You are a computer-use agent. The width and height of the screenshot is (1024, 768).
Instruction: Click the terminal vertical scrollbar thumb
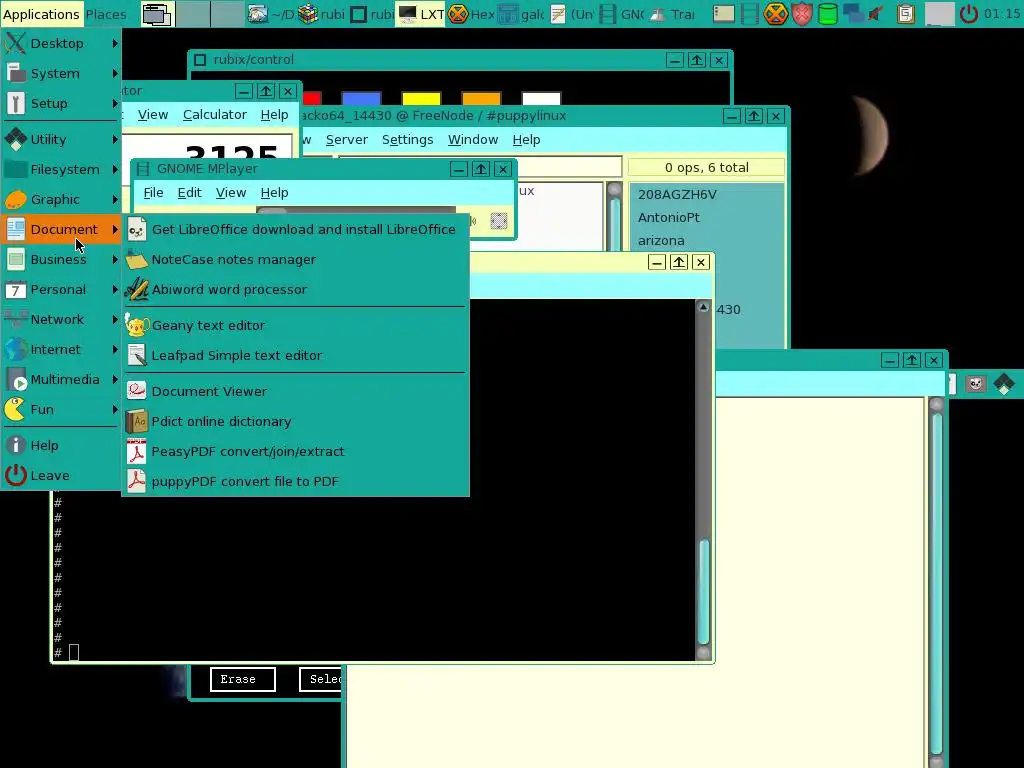click(703, 592)
